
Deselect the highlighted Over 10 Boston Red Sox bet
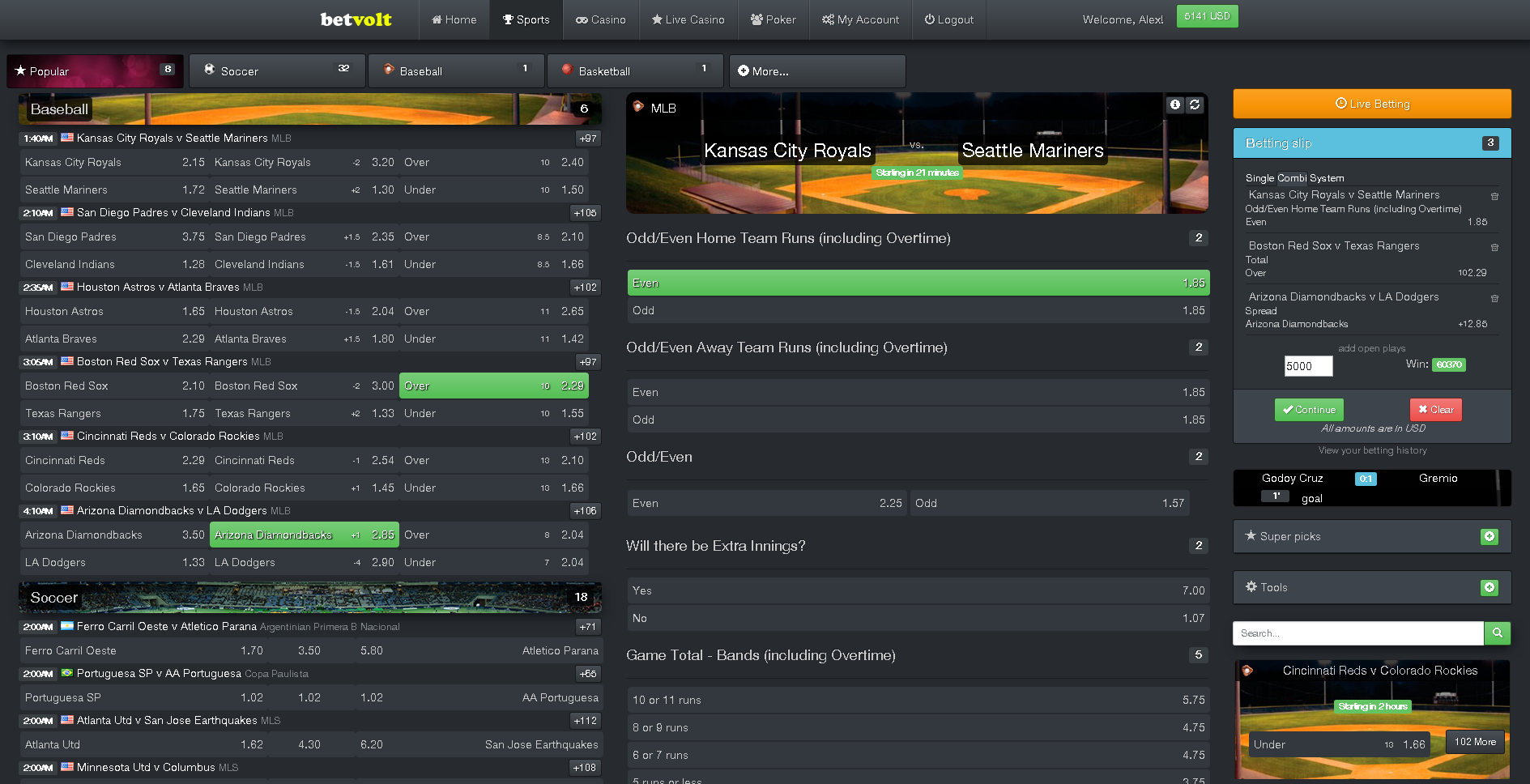point(494,386)
